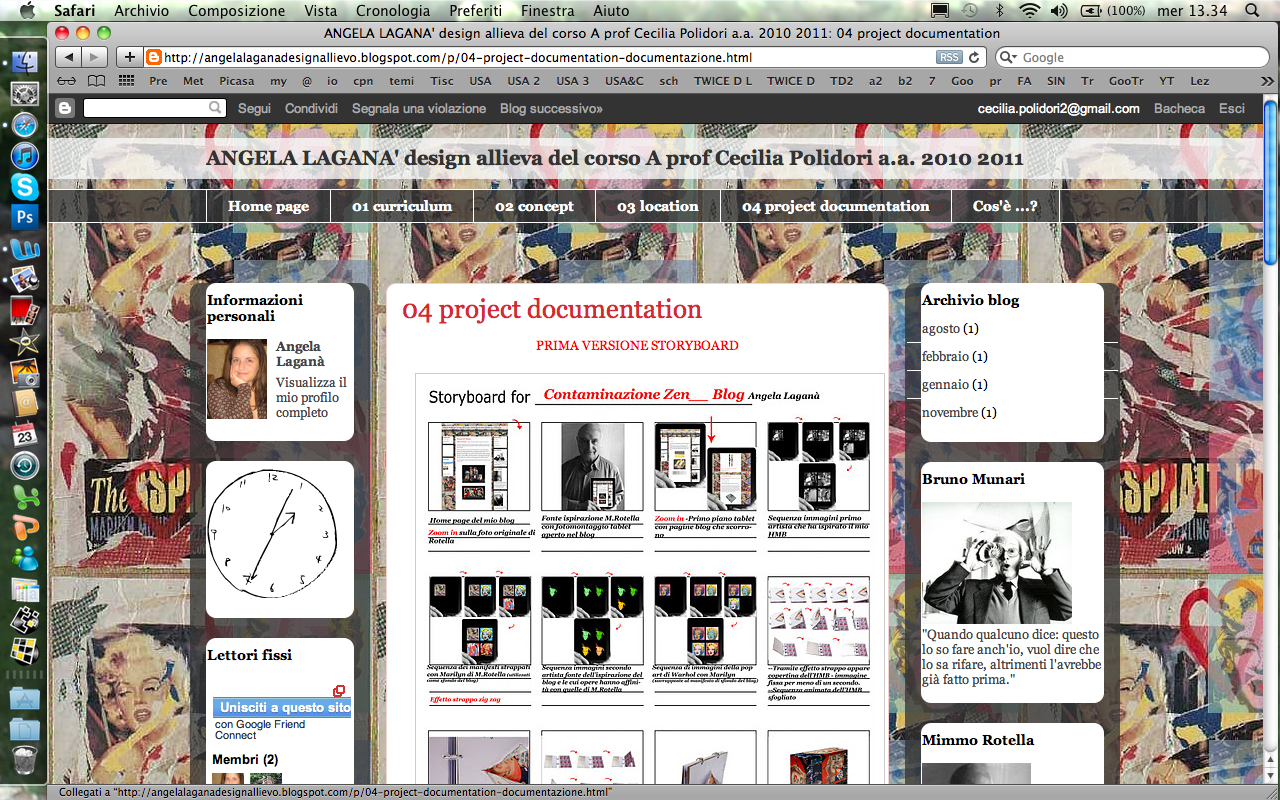Click the Wi-Fi status icon
Screen dimensions: 1280x800
(x=1029, y=11)
